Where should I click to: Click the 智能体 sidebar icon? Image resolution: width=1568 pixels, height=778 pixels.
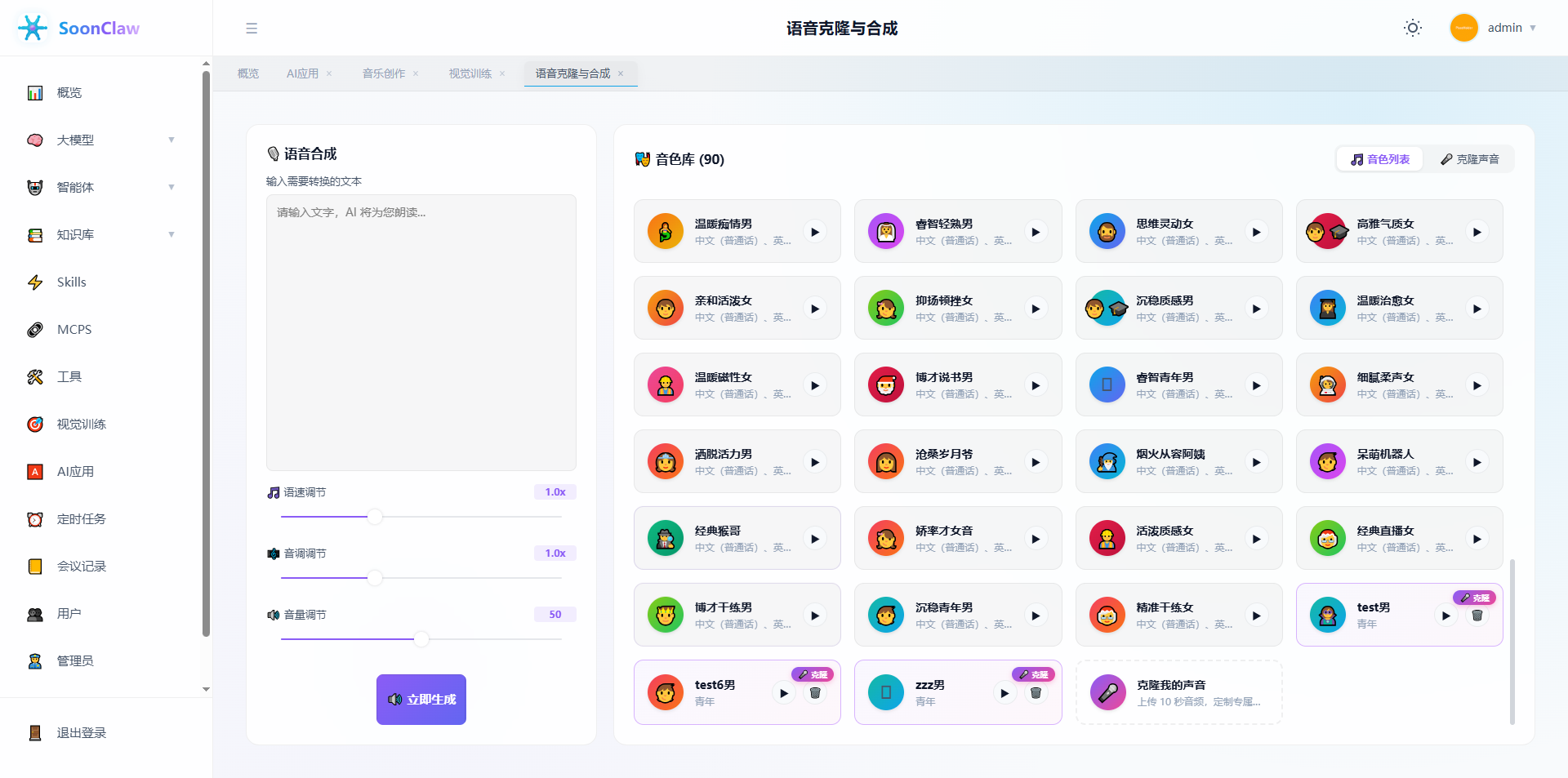(35, 188)
